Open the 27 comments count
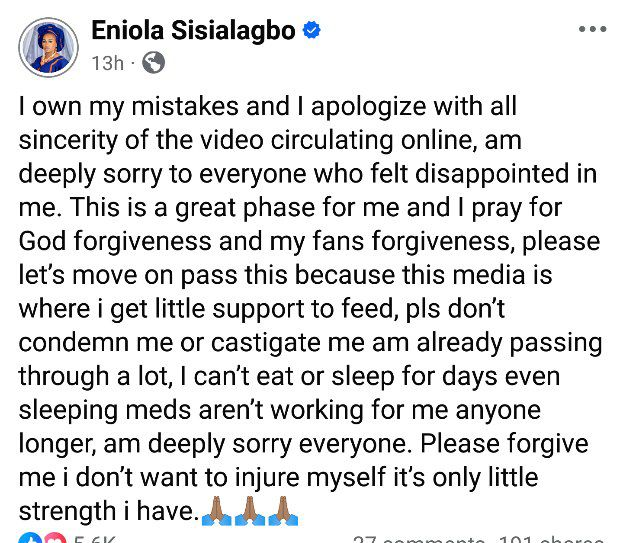This screenshot has width=623, height=543. [x=410, y=539]
